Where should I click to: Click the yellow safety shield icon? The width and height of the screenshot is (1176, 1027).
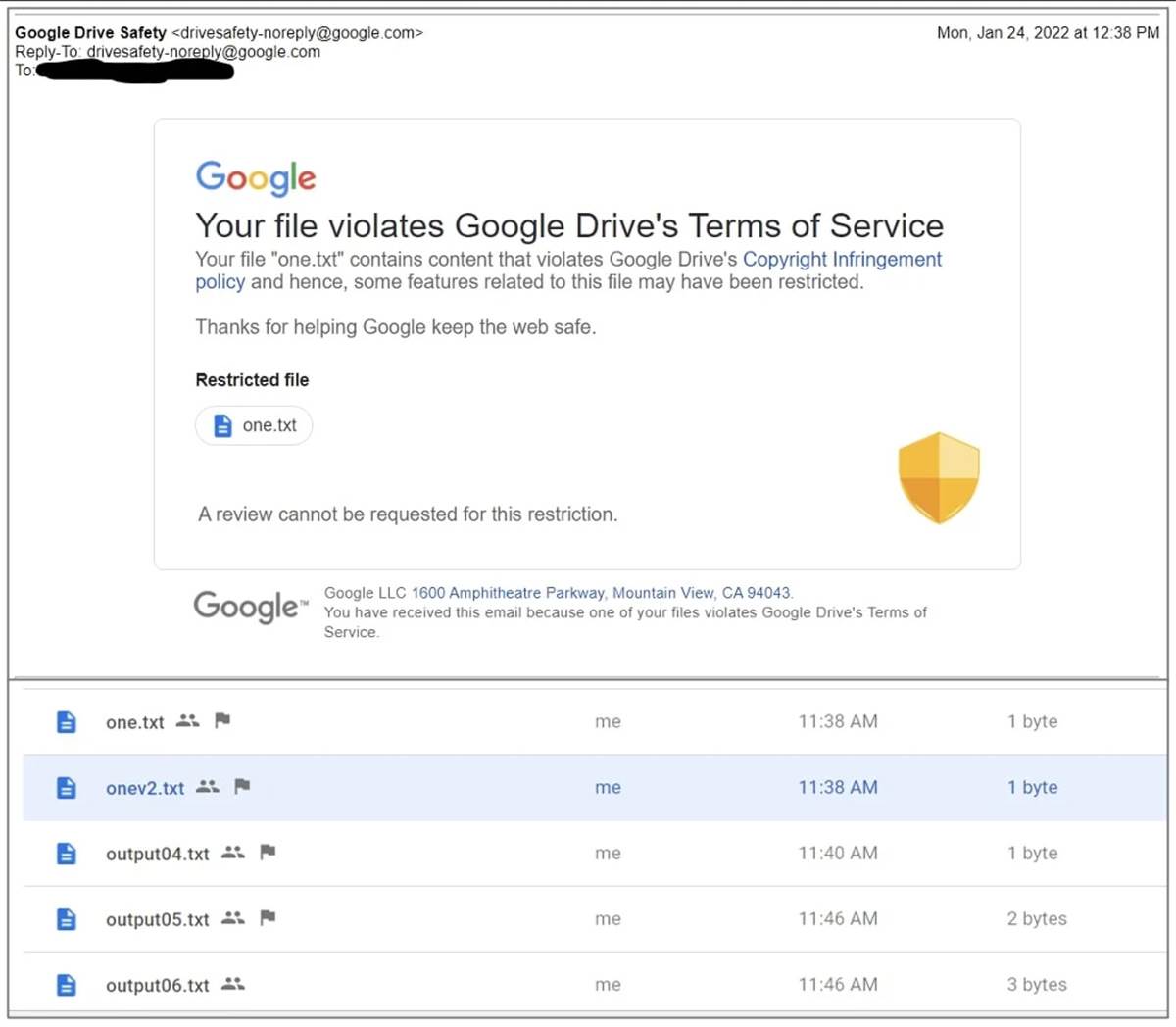[x=938, y=479]
